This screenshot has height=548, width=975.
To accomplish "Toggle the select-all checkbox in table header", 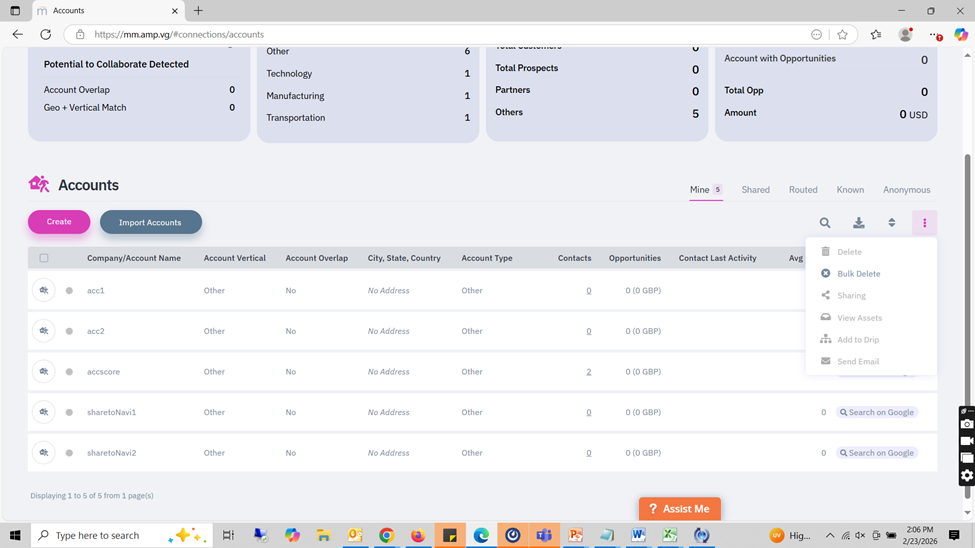I will (x=44, y=258).
